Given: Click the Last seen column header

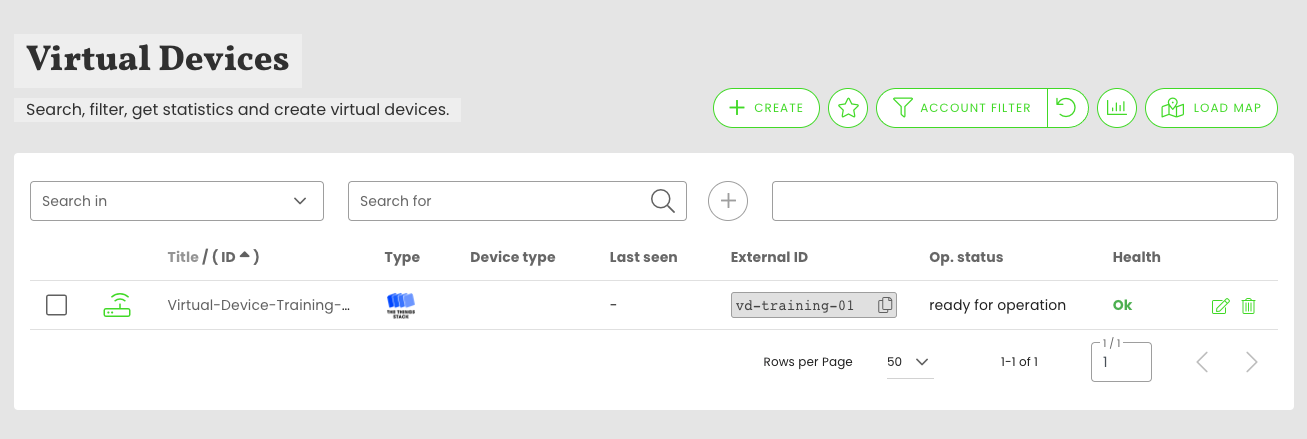Looking at the screenshot, I should click(x=643, y=257).
